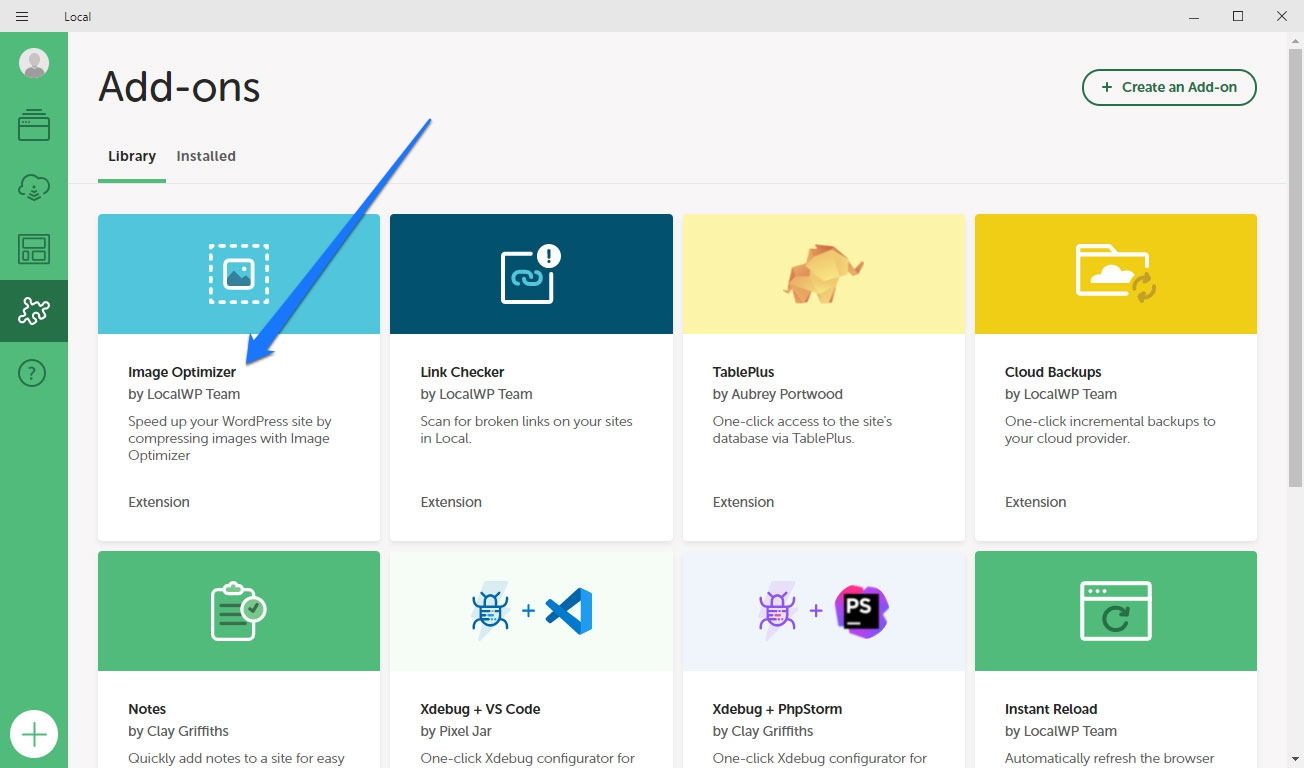Click scrollbar down arrow
The image size is (1304, 768).
coord(1296,760)
